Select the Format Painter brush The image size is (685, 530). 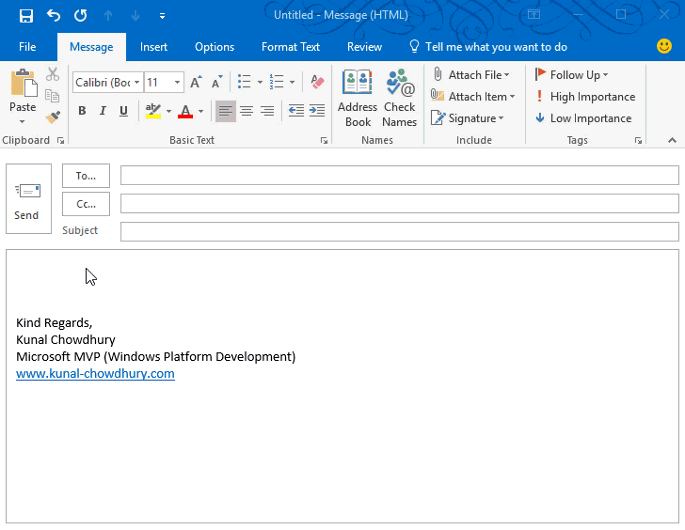[x=52, y=117]
